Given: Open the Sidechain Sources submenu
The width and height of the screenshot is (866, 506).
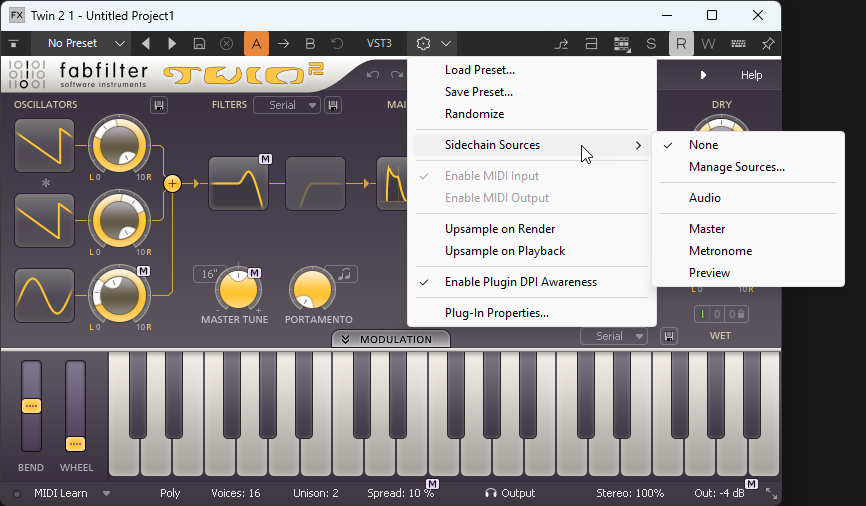Looking at the screenshot, I should (531, 145).
